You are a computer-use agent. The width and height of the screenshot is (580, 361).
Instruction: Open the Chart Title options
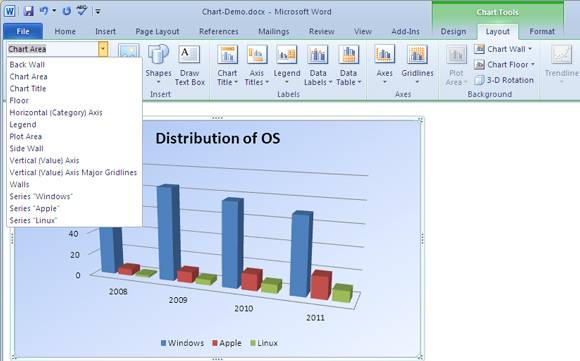tap(227, 65)
